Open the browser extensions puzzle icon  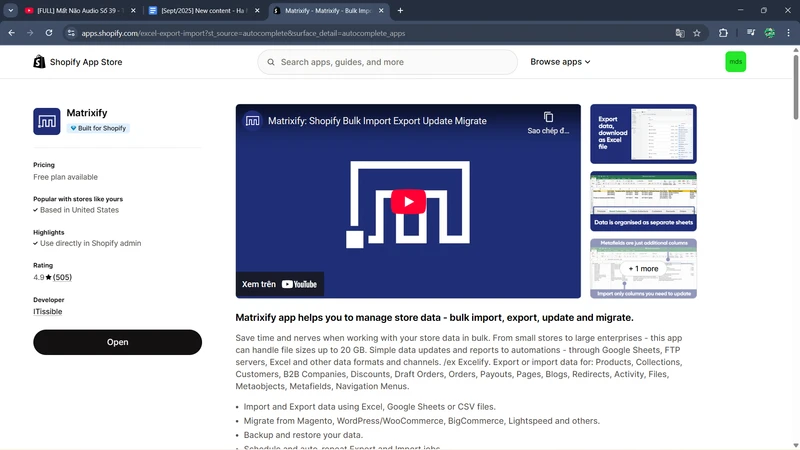tap(723, 33)
